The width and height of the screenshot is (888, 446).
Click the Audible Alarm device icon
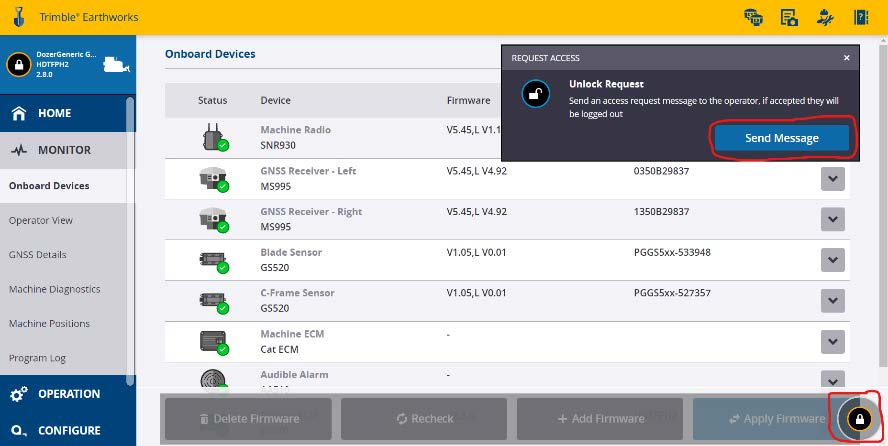[214, 379]
